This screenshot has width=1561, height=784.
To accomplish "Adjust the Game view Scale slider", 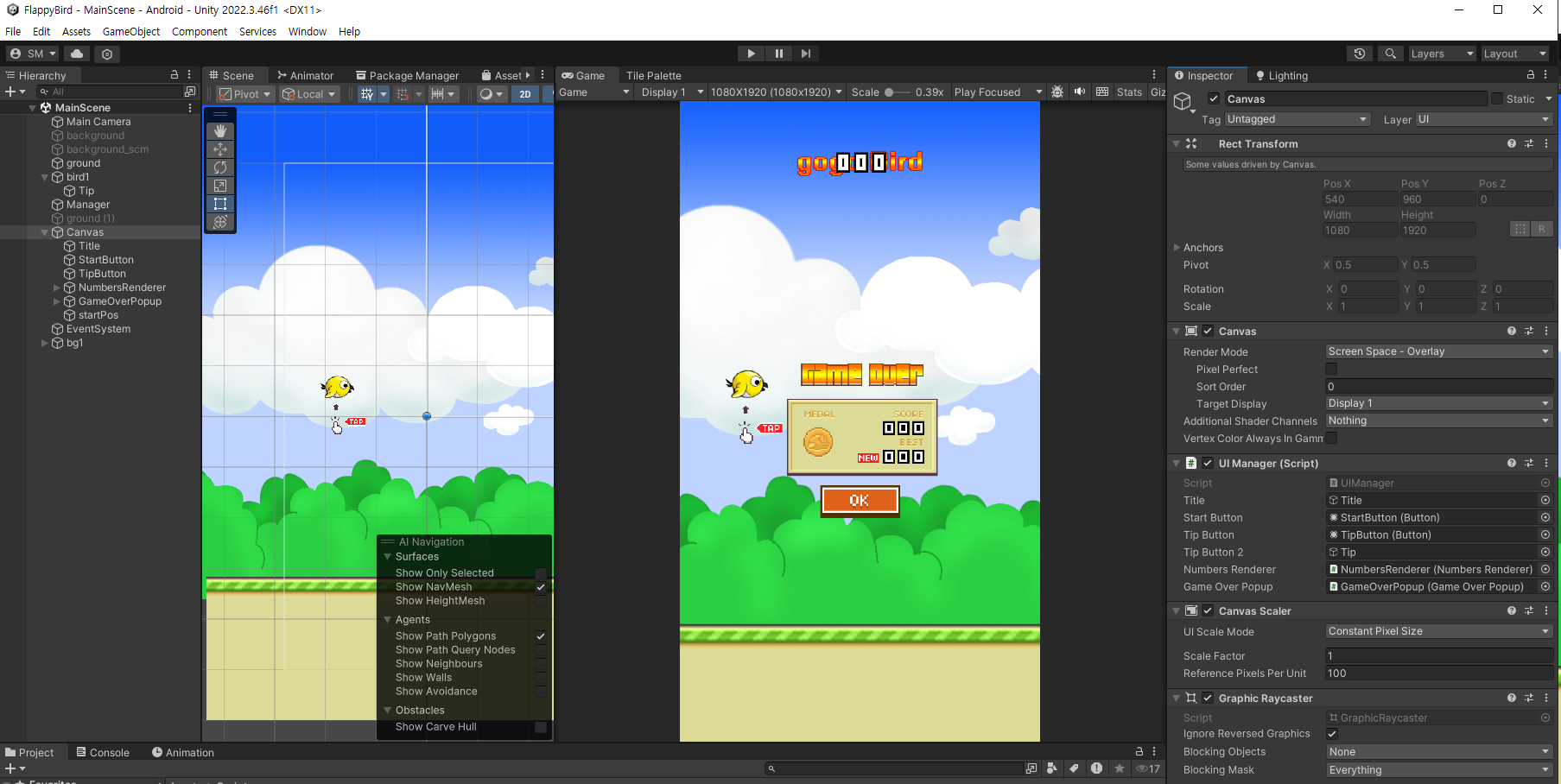I will [897, 92].
